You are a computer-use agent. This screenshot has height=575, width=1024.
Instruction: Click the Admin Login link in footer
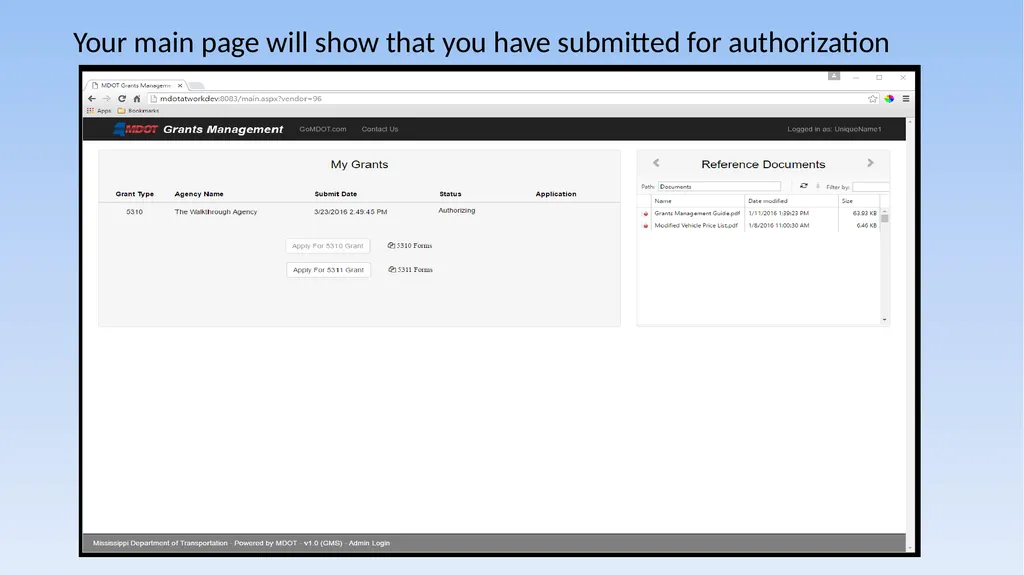pyautogui.click(x=369, y=543)
